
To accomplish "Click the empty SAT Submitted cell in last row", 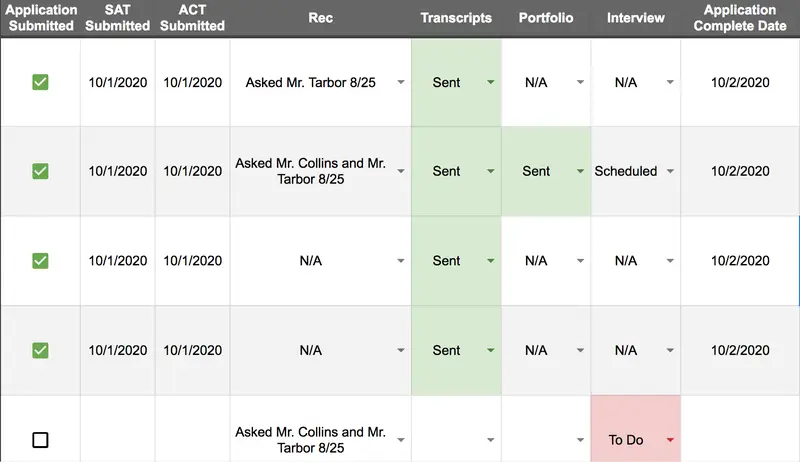I will coord(117,440).
